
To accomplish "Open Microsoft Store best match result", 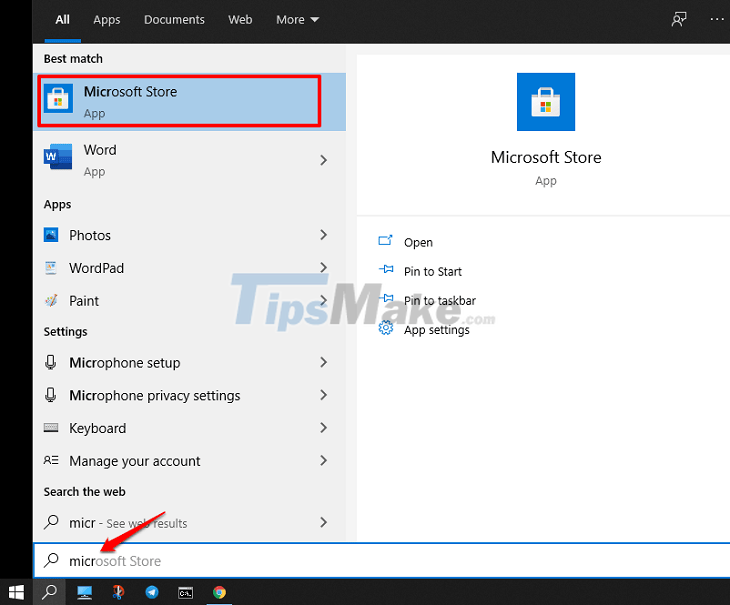I will pyautogui.click(x=189, y=101).
